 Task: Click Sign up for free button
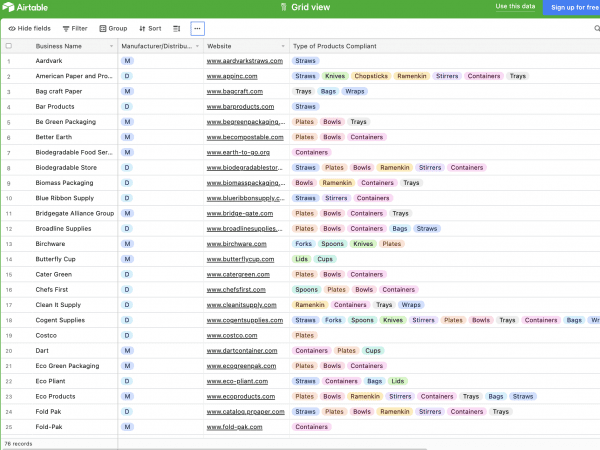coord(572,8)
